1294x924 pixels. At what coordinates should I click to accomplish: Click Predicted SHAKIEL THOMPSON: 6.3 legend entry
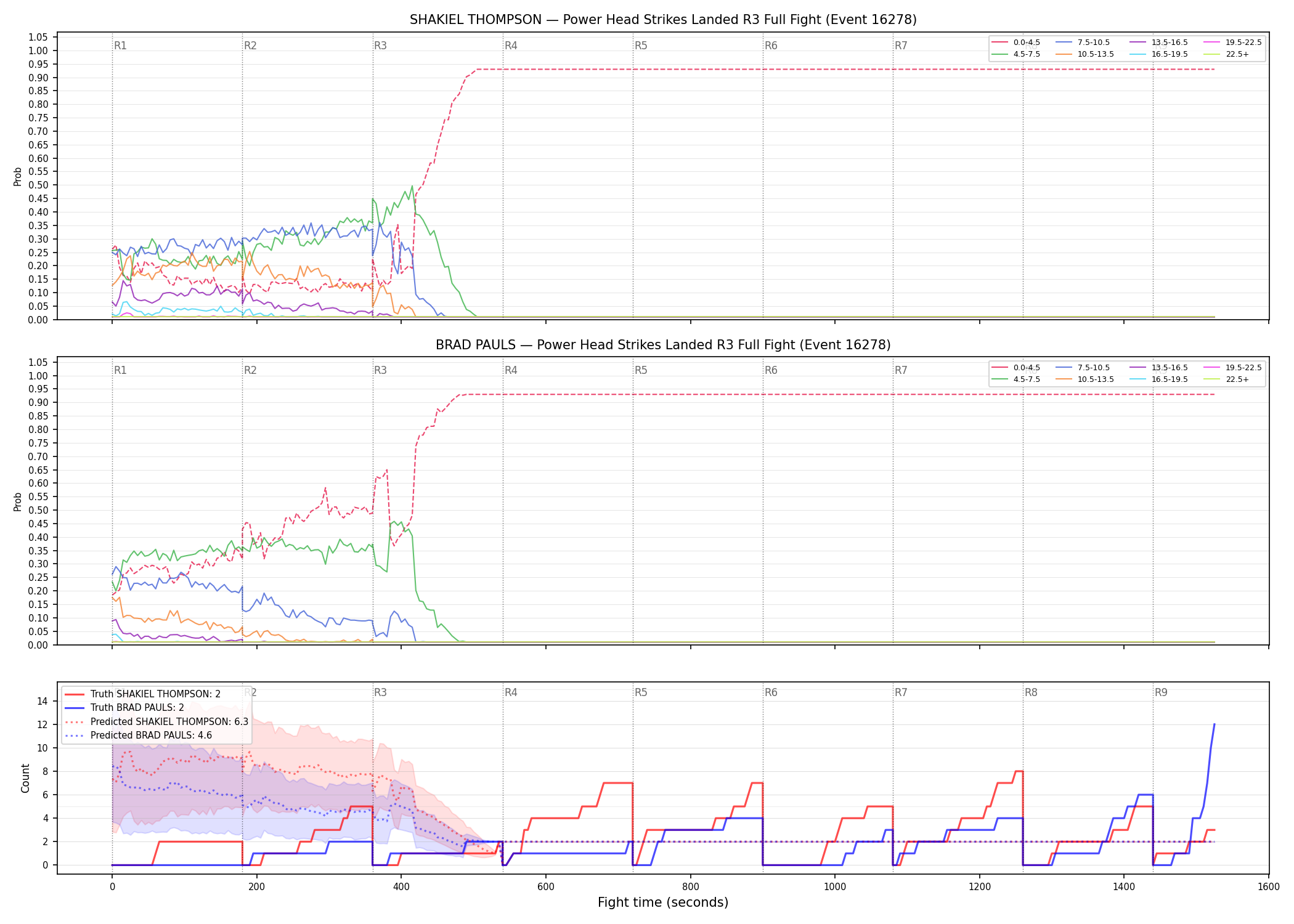click(x=157, y=721)
